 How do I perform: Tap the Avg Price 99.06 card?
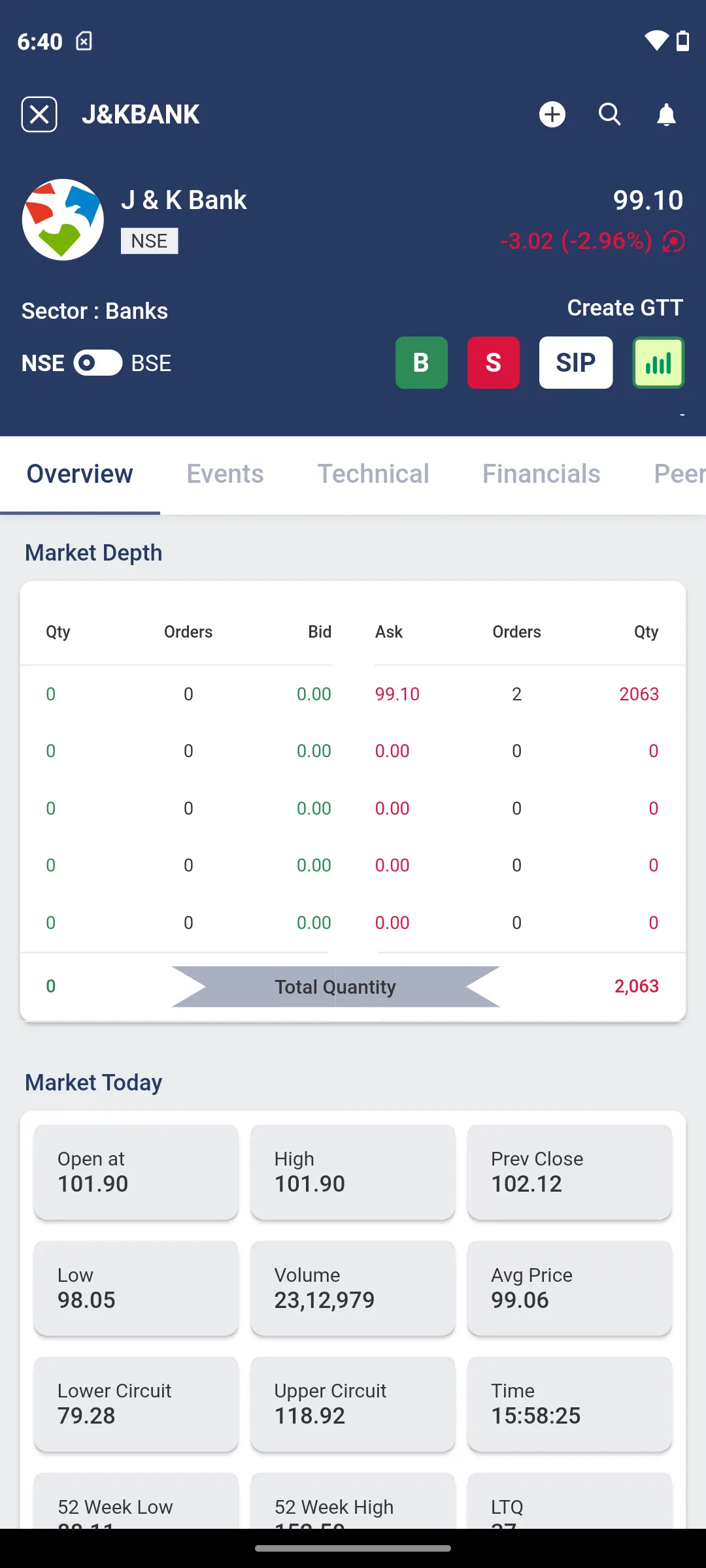[x=570, y=1288]
